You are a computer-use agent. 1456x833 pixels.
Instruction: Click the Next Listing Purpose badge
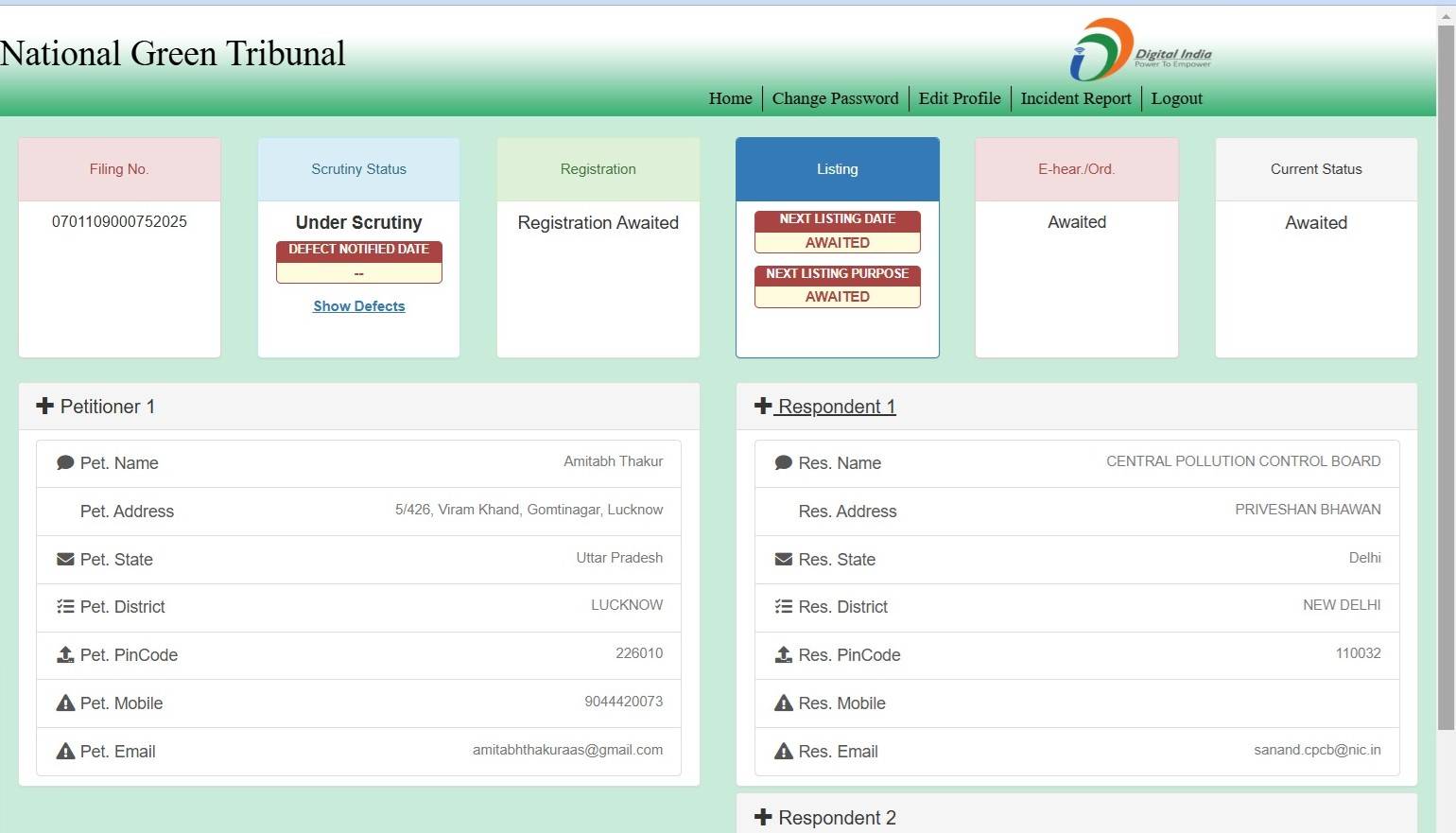(x=838, y=286)
